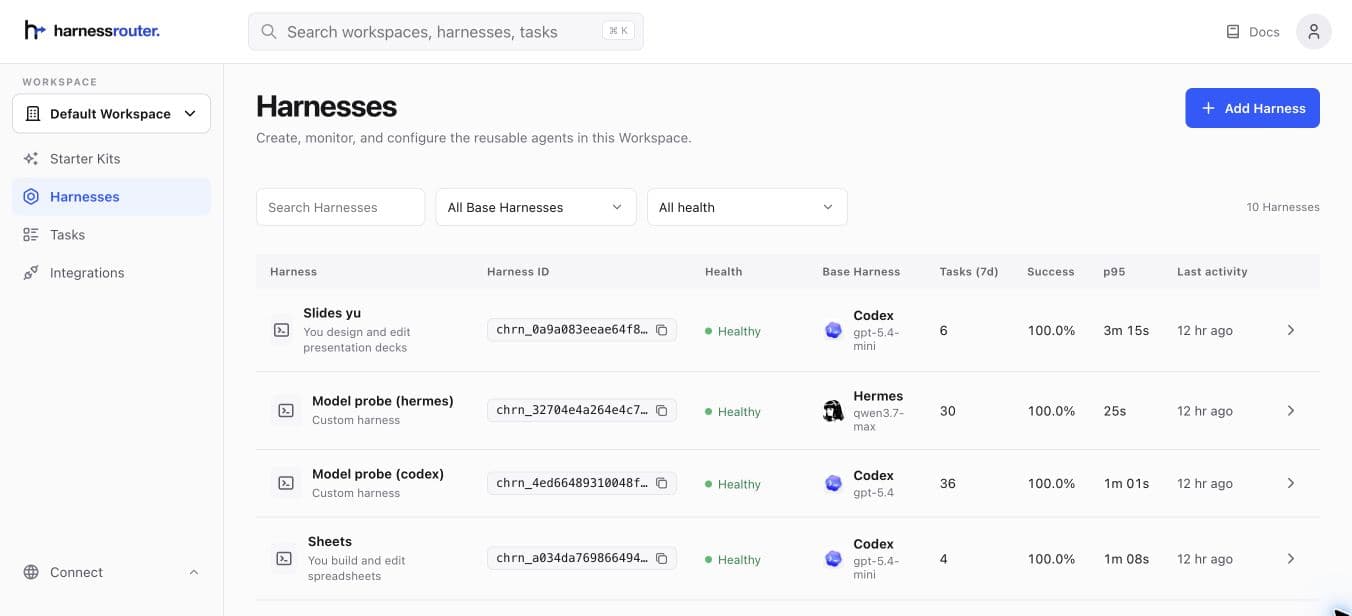Click the chrn_32704e4a264e4c7 ID text

click(572, 410)
